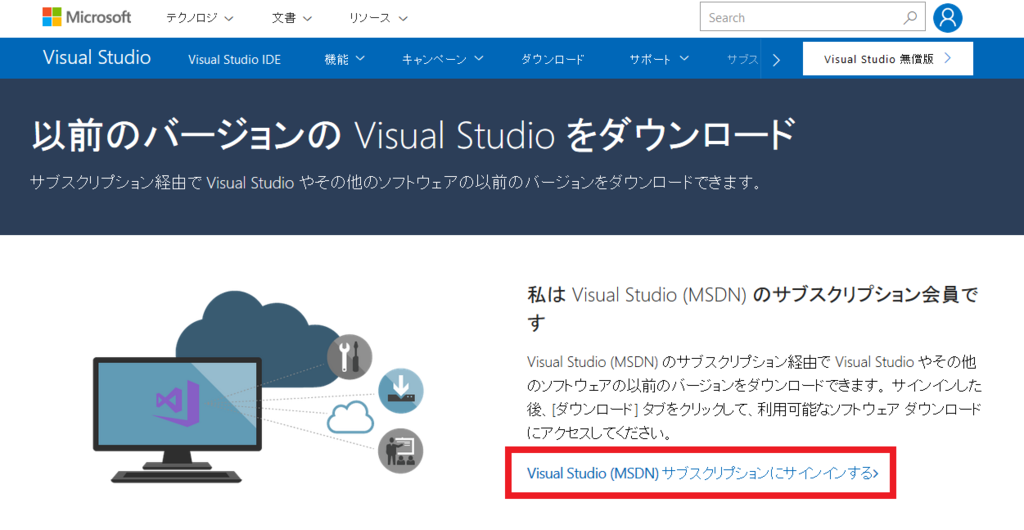This screenshot has height=530, width=1024.
Task: Click the tools wrench icon in illustration
Action: pyautogui.click(x=349, y=356)
